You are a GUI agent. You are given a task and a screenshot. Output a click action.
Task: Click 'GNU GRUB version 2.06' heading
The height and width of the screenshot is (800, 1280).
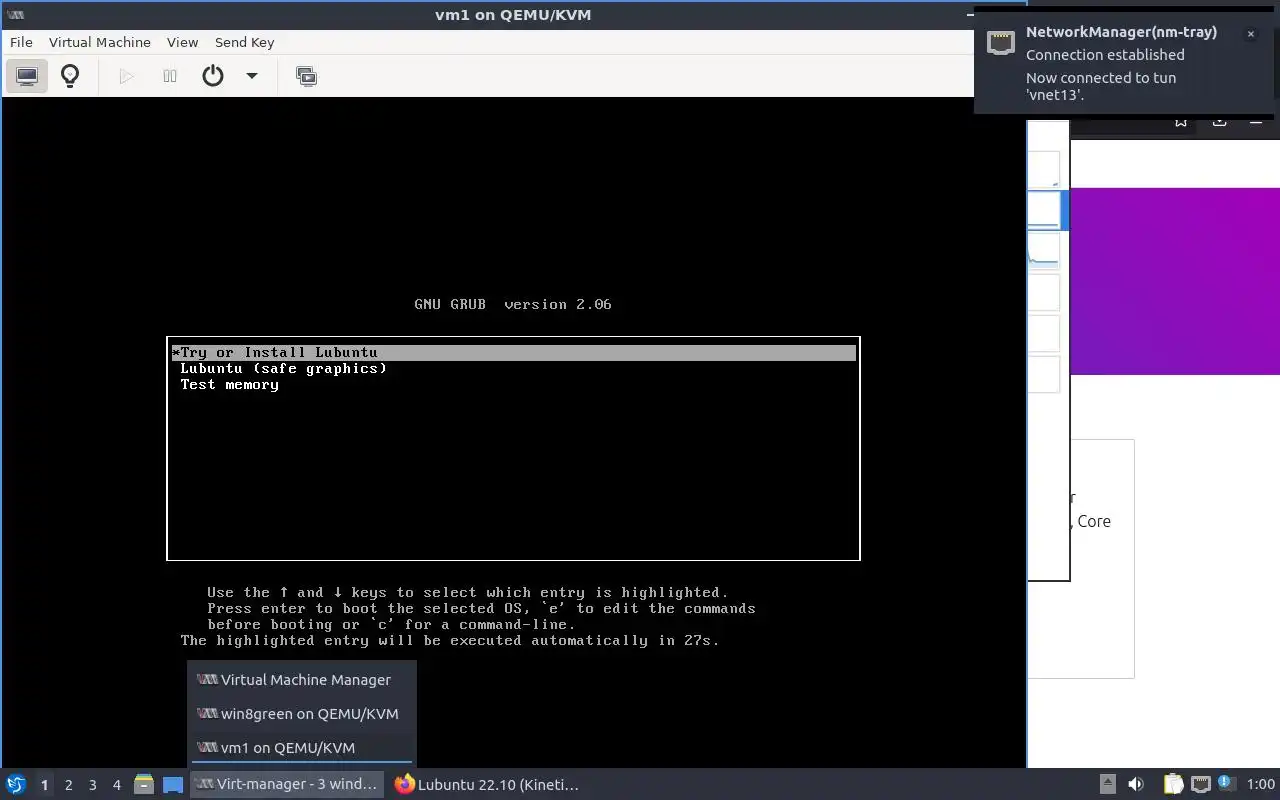[513, 304]
